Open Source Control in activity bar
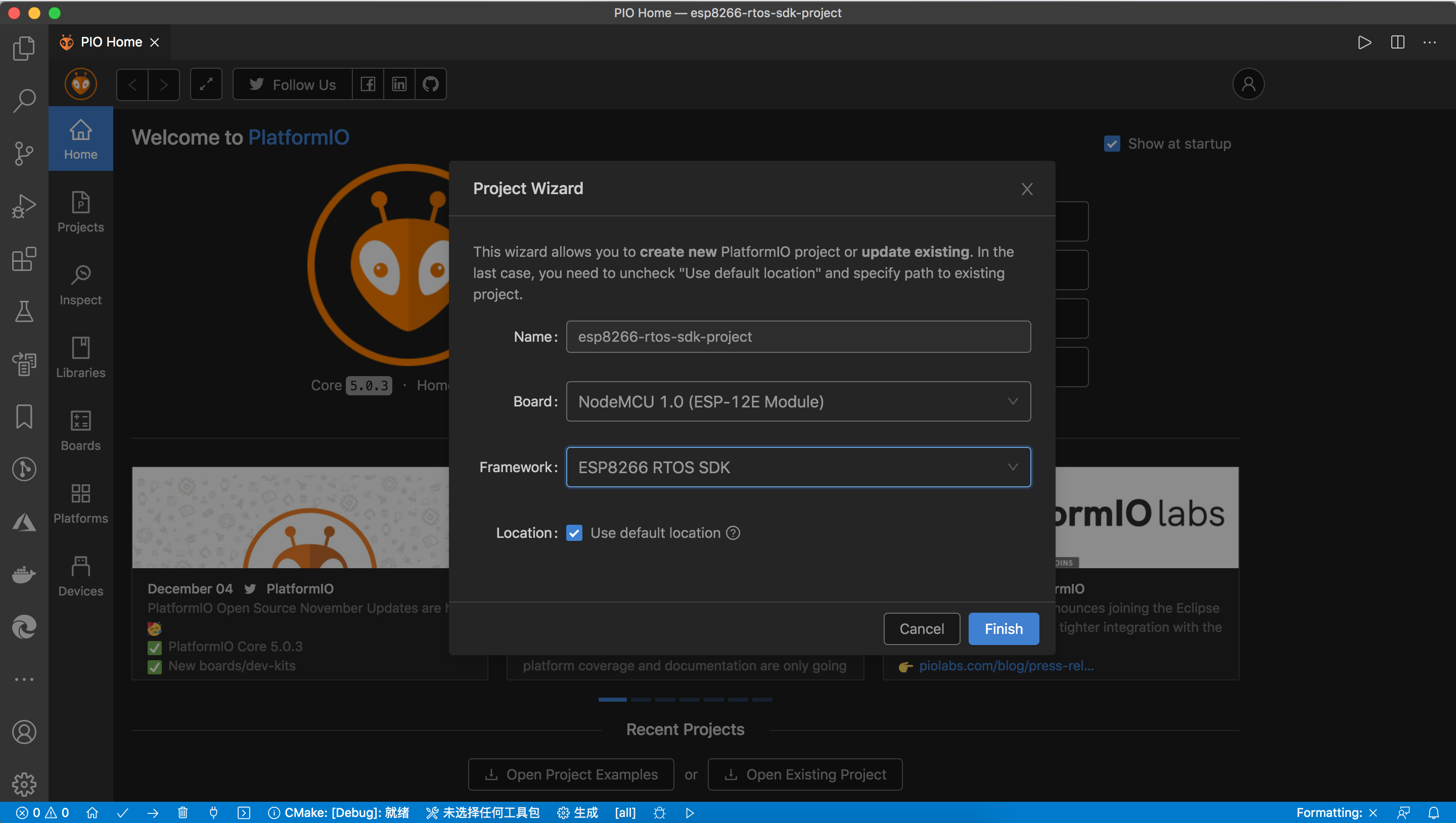The image size is (1456, 823). coord(24,154)
